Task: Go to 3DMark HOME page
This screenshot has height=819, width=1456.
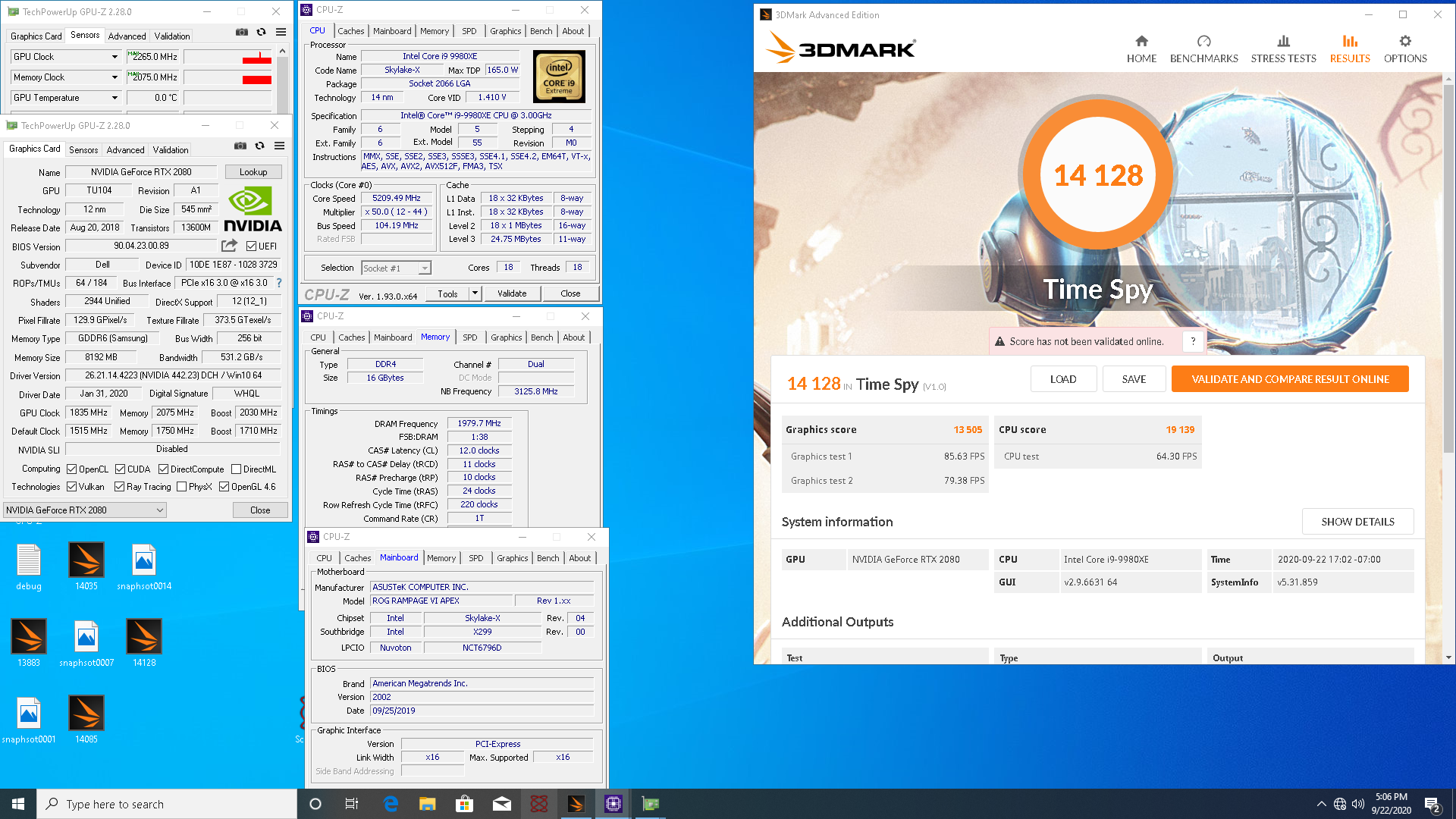Action: 1141,49
